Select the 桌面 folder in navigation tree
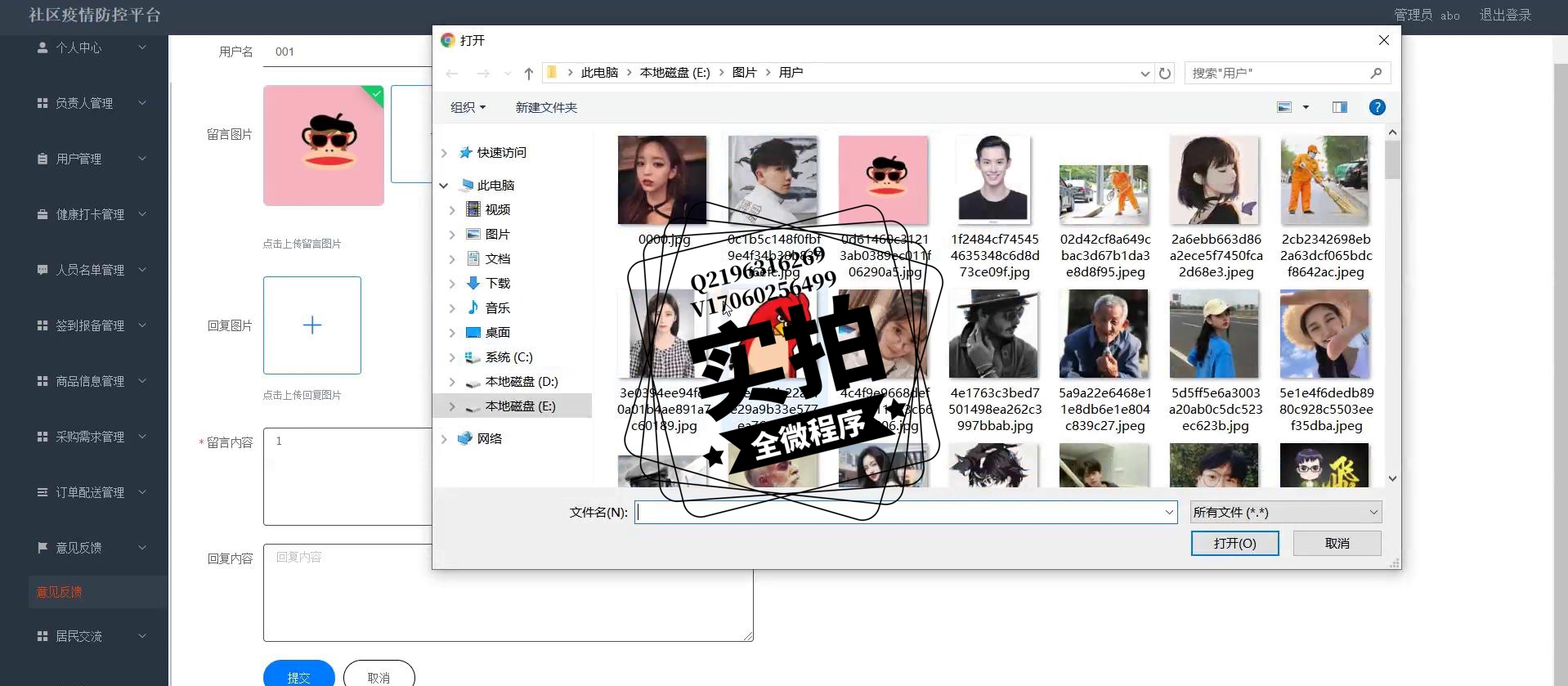 click(488, 333)
